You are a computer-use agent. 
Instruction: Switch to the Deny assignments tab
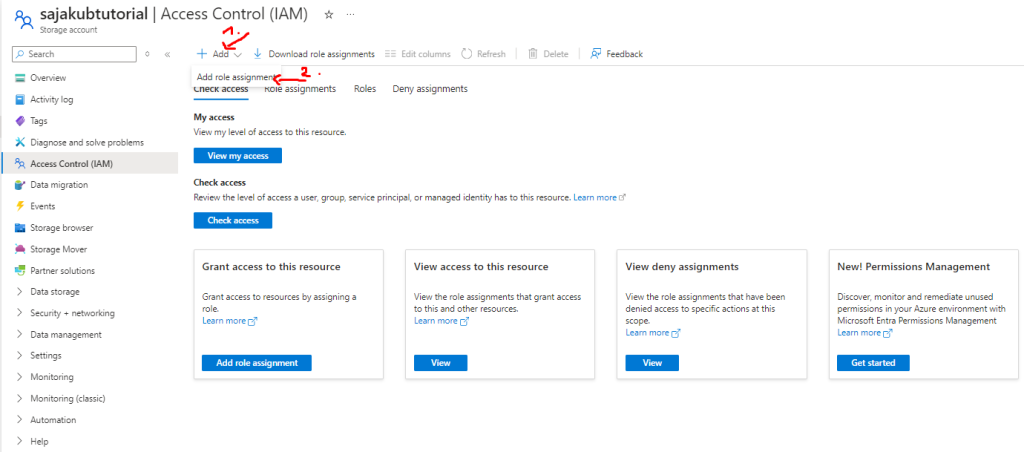pyautogui.click(x=430, y=89)
